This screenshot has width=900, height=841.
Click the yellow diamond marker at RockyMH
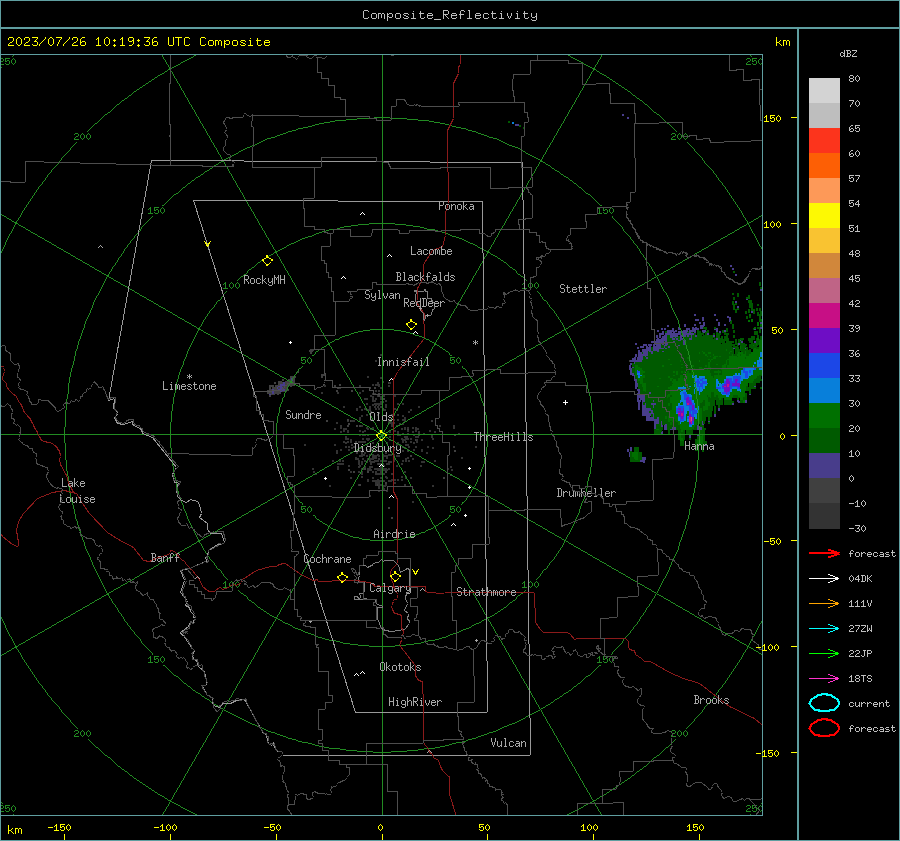click(267, 261)
